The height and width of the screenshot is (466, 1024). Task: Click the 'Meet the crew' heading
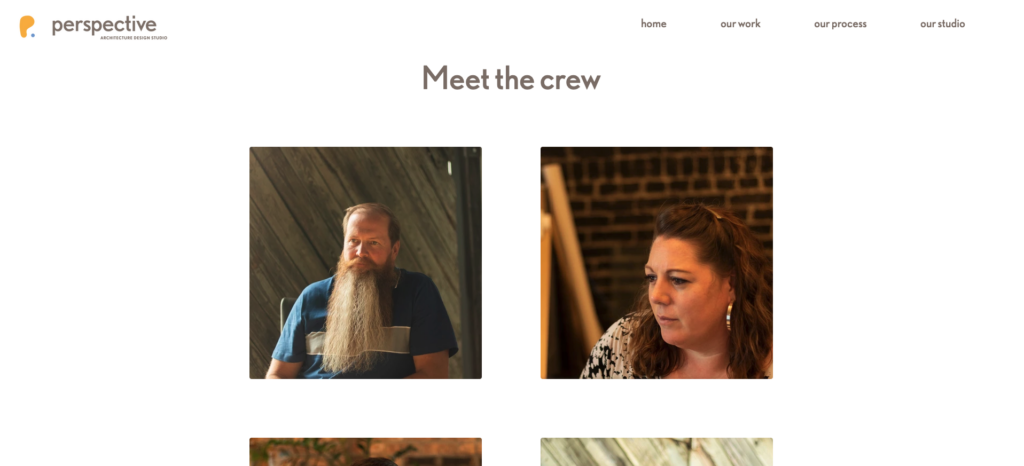point(511,78)
